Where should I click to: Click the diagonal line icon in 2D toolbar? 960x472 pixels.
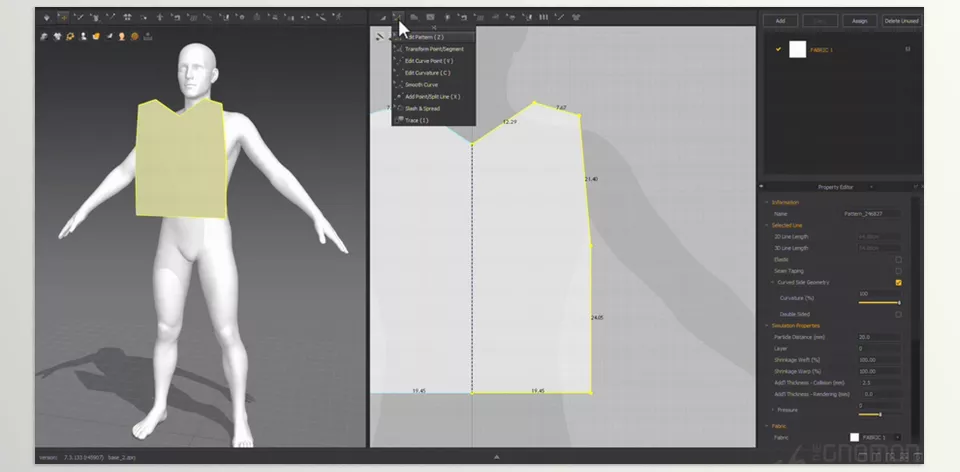tap(561, 17)
